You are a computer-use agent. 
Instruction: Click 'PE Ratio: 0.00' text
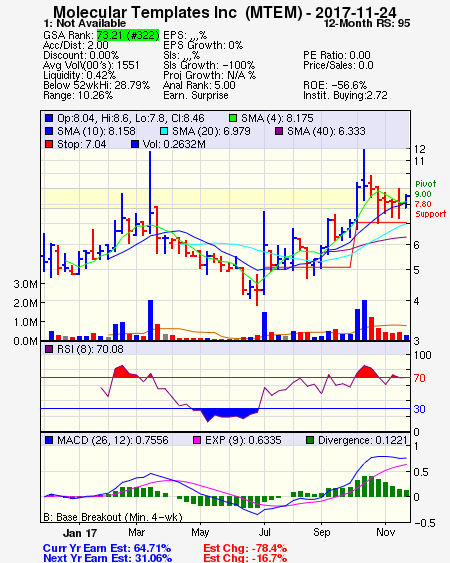[337, 55]
